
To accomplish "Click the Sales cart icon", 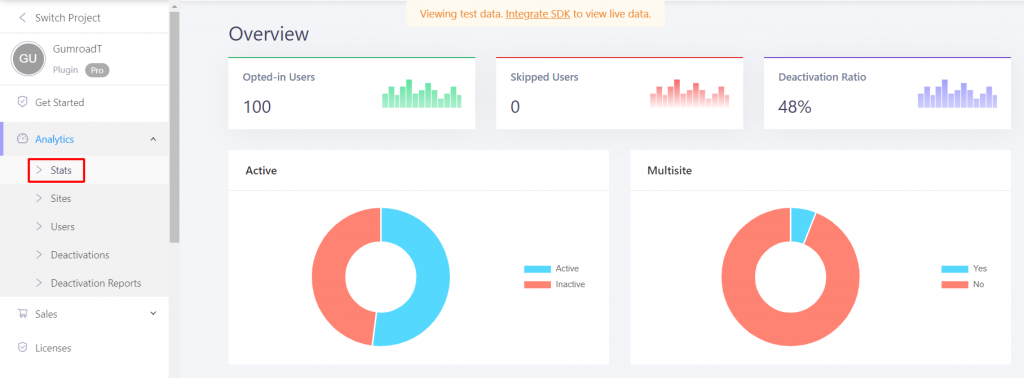I will tap(23, 314).
